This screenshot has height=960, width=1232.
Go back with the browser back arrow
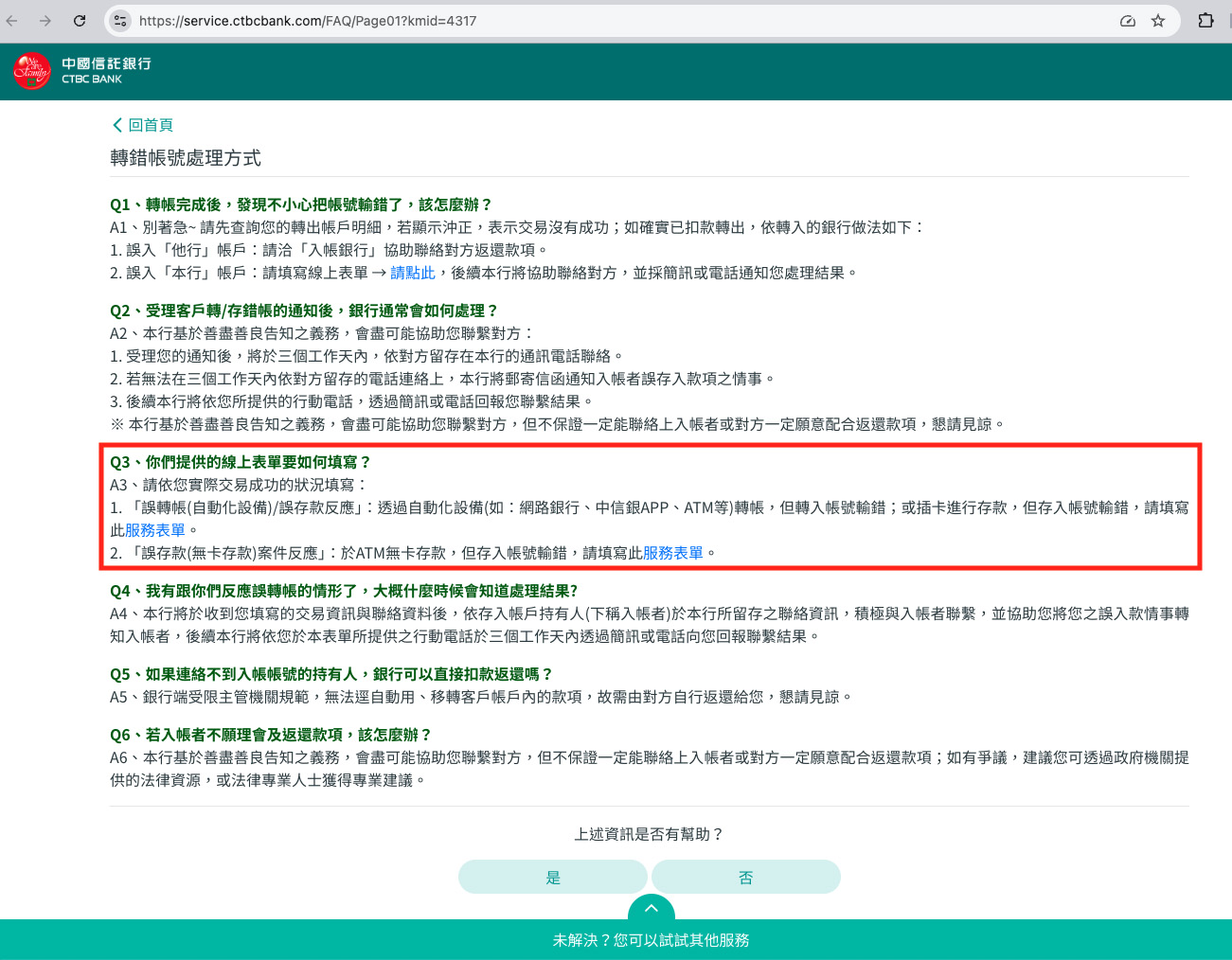pyautogui.click(x=12, y=21)
